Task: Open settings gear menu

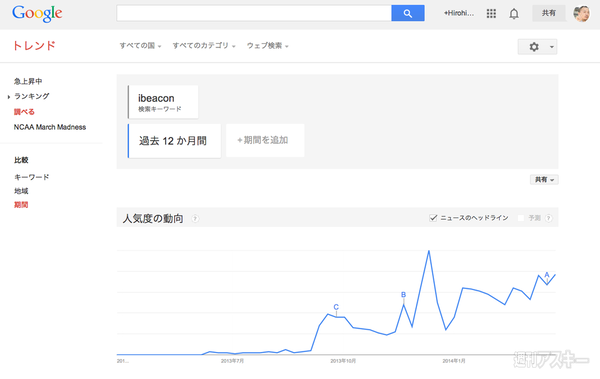Action: 533,47
